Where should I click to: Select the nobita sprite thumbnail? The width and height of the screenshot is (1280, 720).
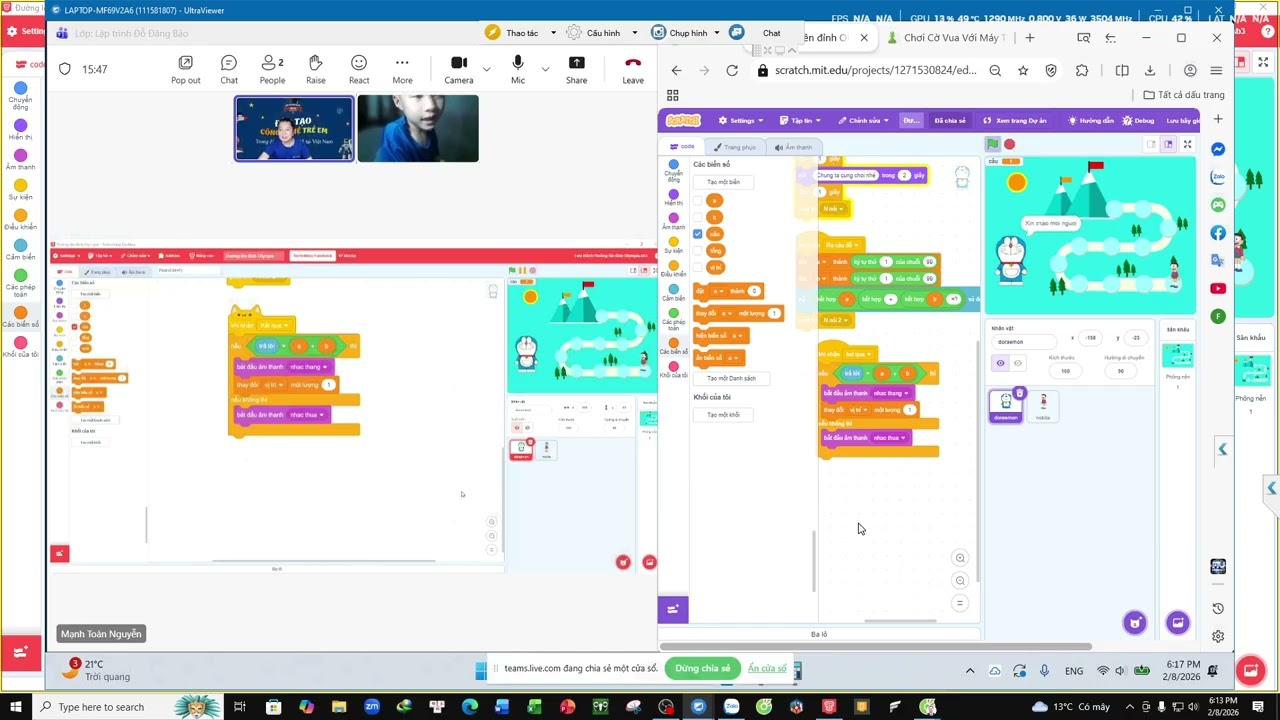point(1044,406)
